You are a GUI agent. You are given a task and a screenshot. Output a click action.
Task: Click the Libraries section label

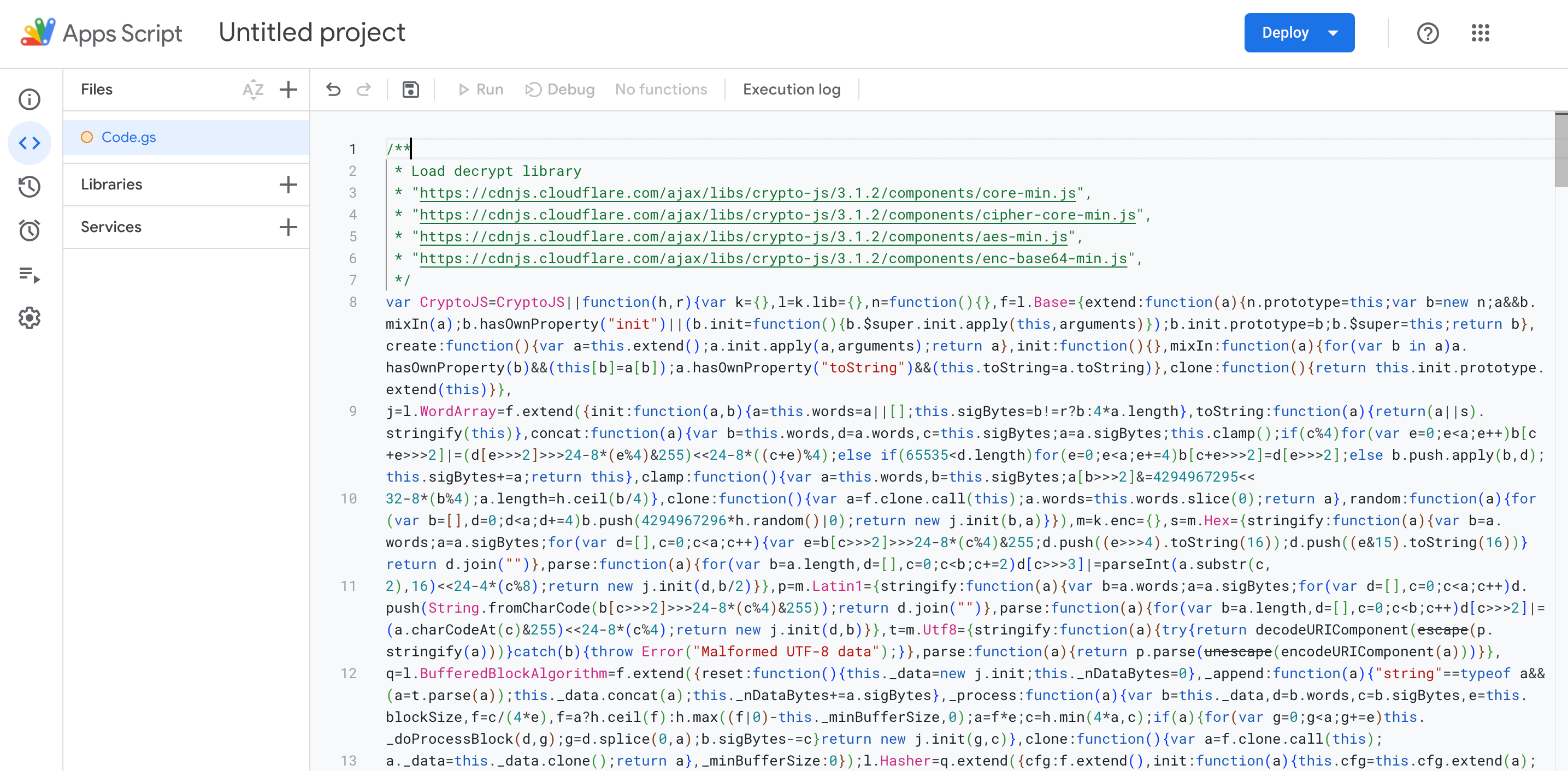point(111,185)
